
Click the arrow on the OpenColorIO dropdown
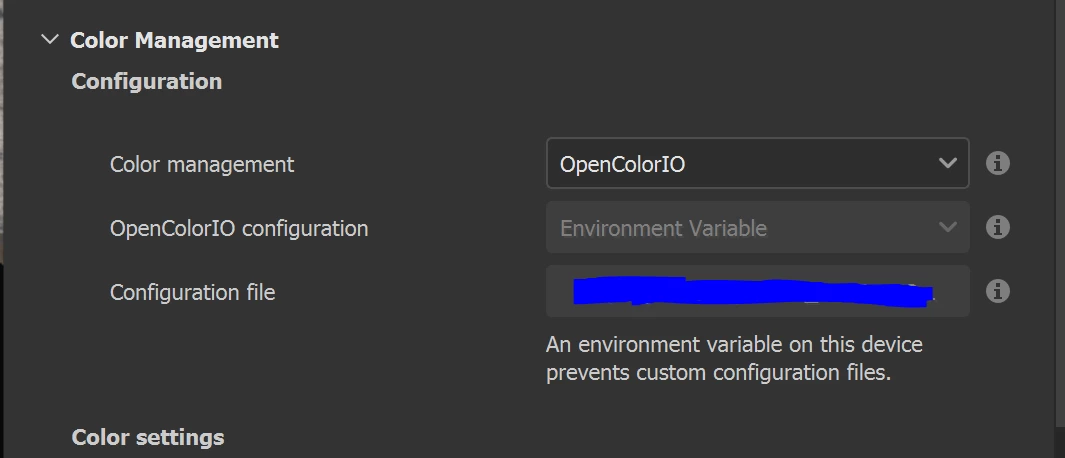[x=947, y=163]
